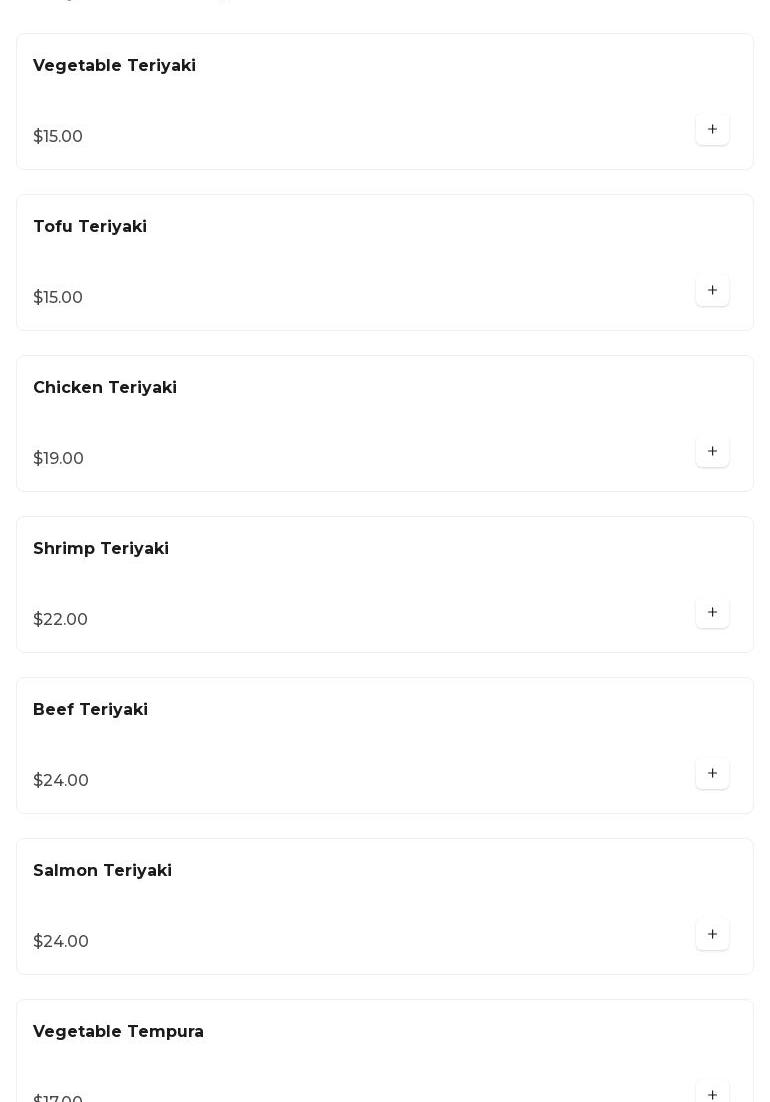
Task: Add Tofu Teriyaki with plus icon
Action: pyautogui.click(x=712, y=291)
